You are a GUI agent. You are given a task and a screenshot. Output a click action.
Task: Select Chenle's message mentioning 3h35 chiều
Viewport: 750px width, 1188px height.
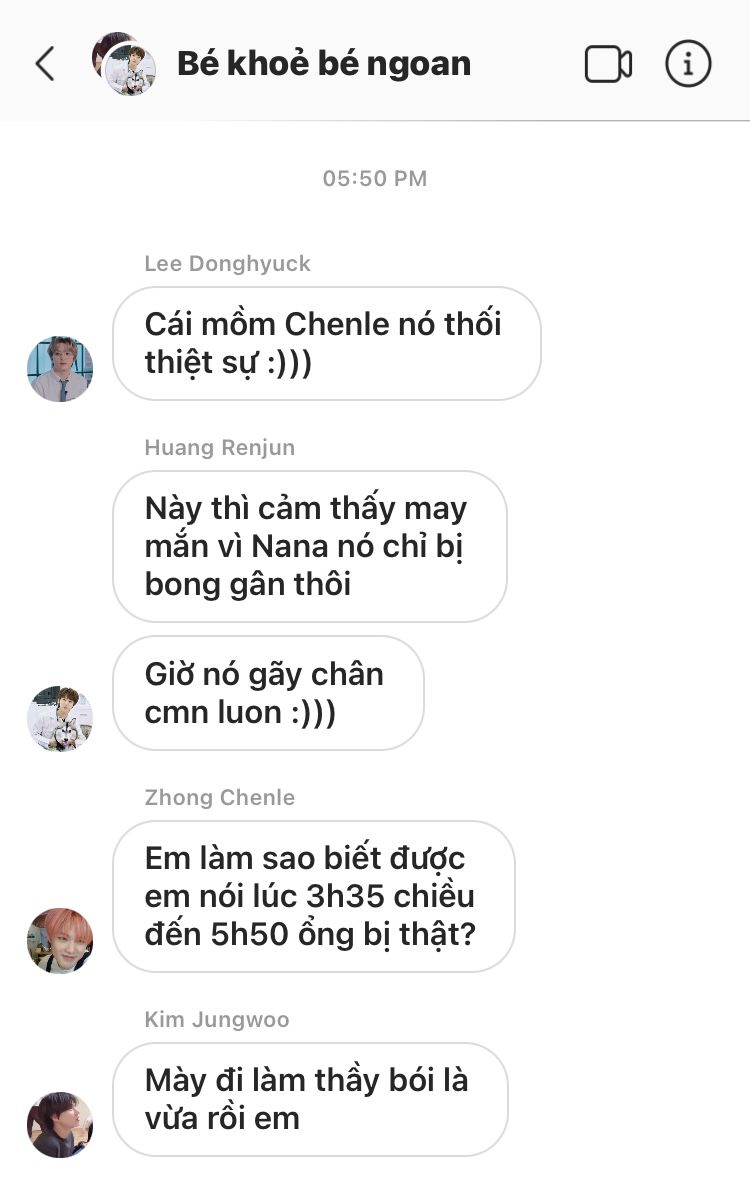click(x=314, y=896)
